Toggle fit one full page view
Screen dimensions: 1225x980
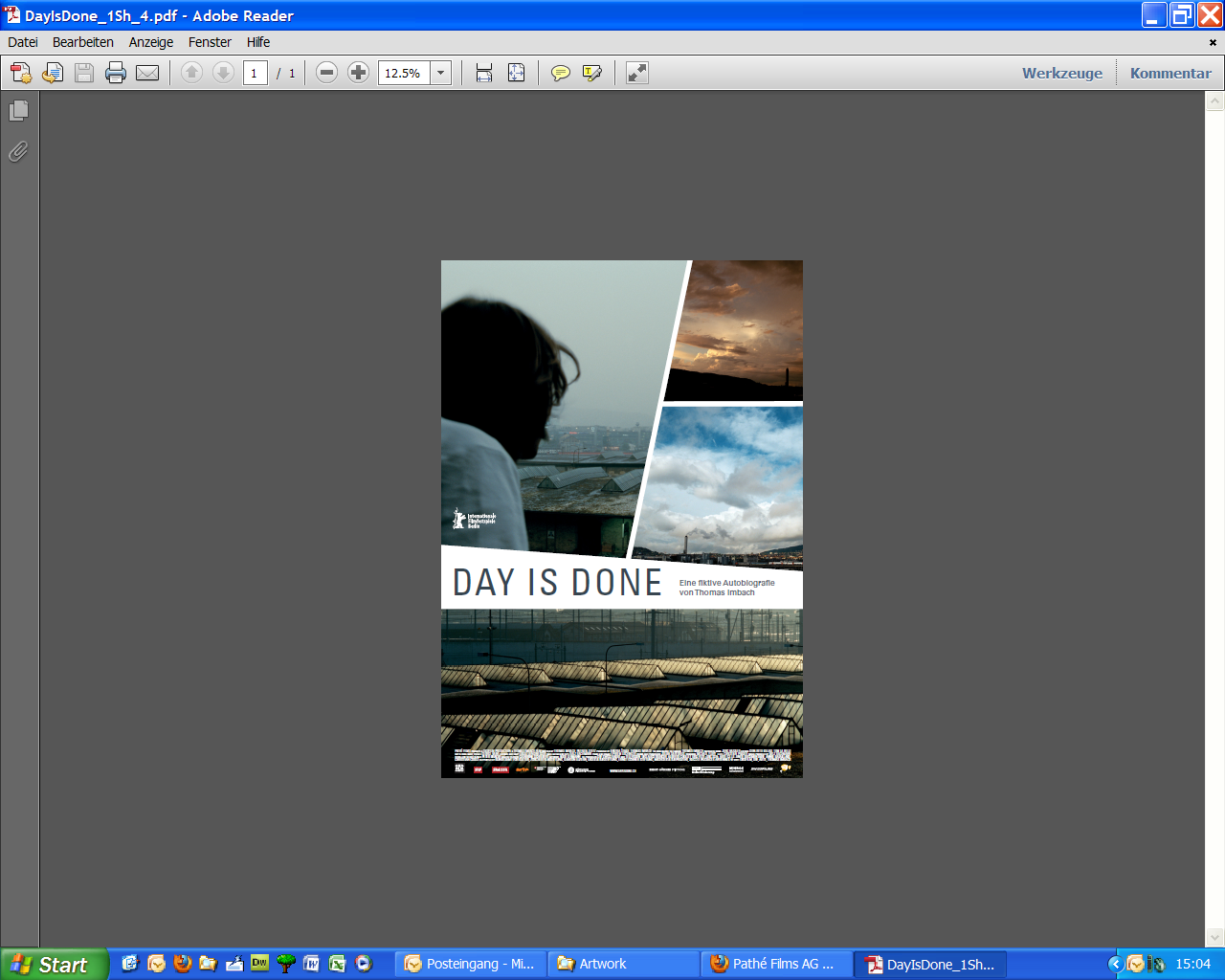[516, 73]
